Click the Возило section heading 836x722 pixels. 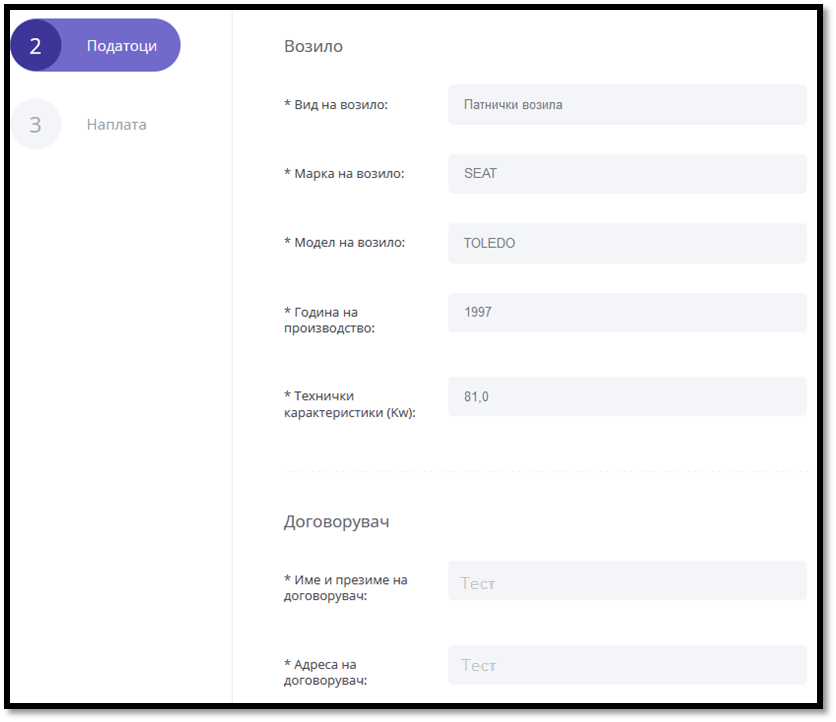[x=313, y=46]
